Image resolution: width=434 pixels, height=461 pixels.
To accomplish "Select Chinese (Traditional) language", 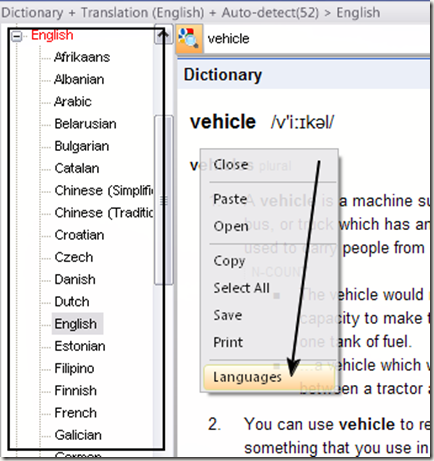I will point(104,213).
